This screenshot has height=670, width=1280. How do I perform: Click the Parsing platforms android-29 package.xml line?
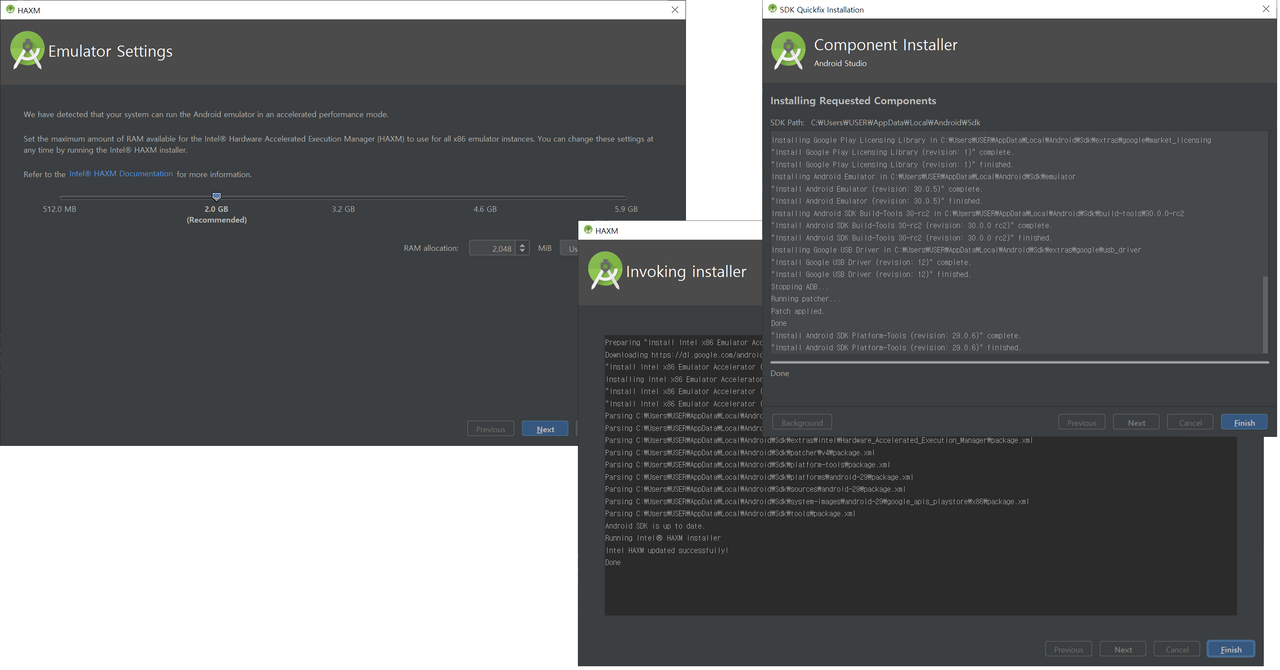pyautogui.click(x=759, y=477)
